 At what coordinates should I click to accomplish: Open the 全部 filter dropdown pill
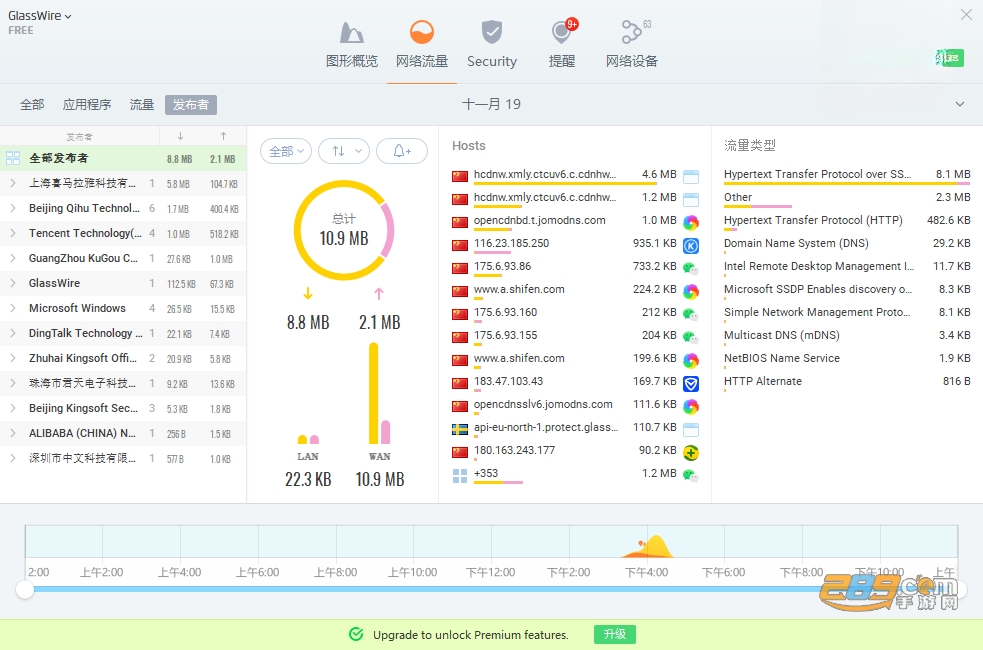[x=286, y=151]
